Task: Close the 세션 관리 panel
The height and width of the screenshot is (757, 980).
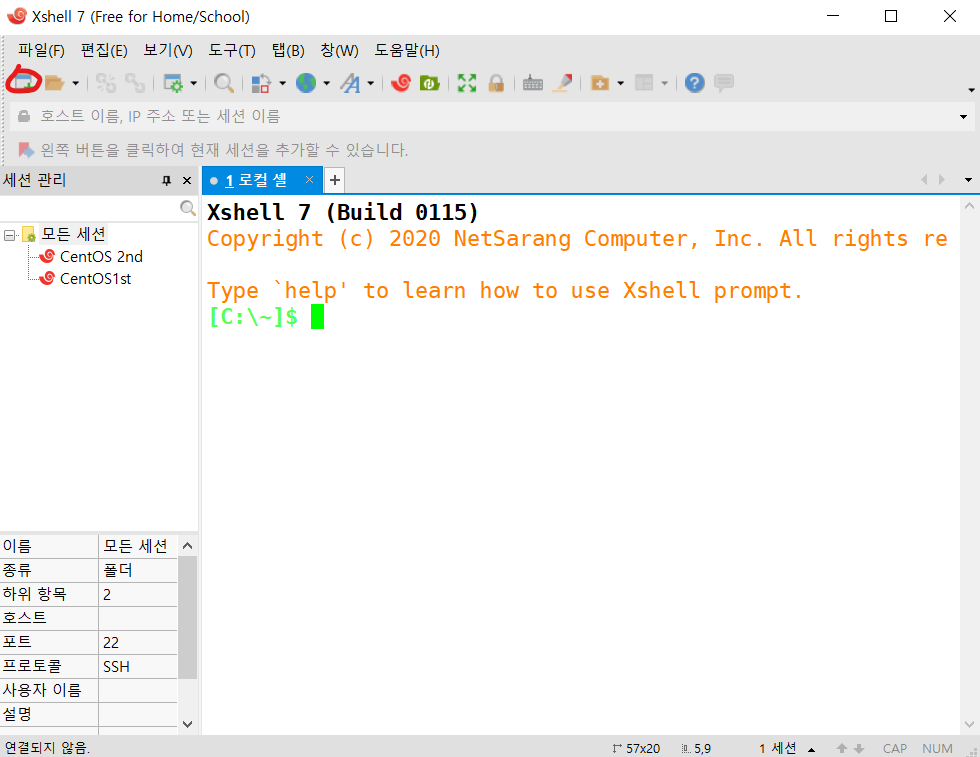Action: click(186, 181)
